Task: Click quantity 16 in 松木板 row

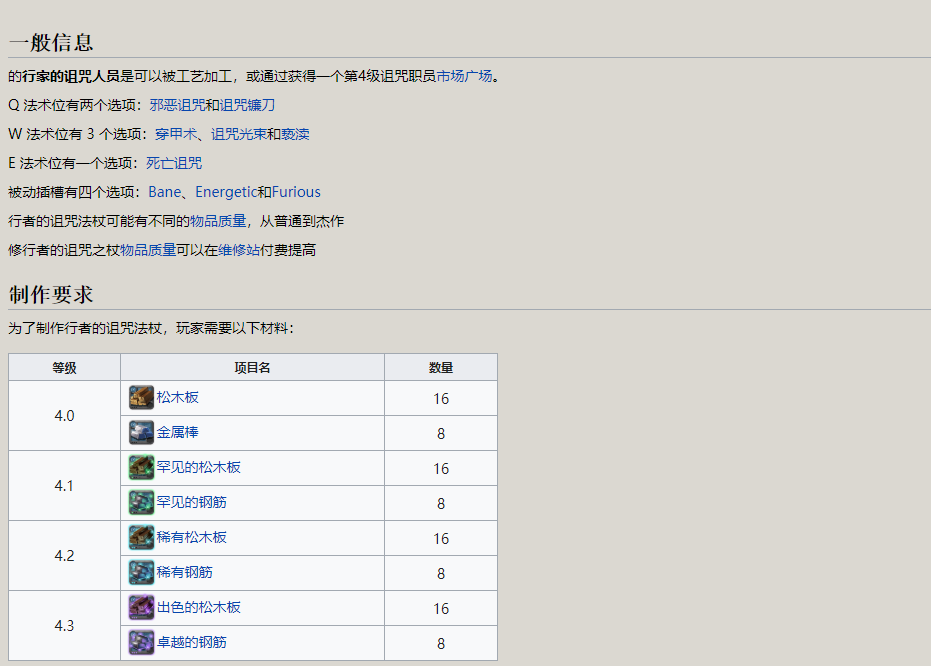Action: click(x=441, y=398)
